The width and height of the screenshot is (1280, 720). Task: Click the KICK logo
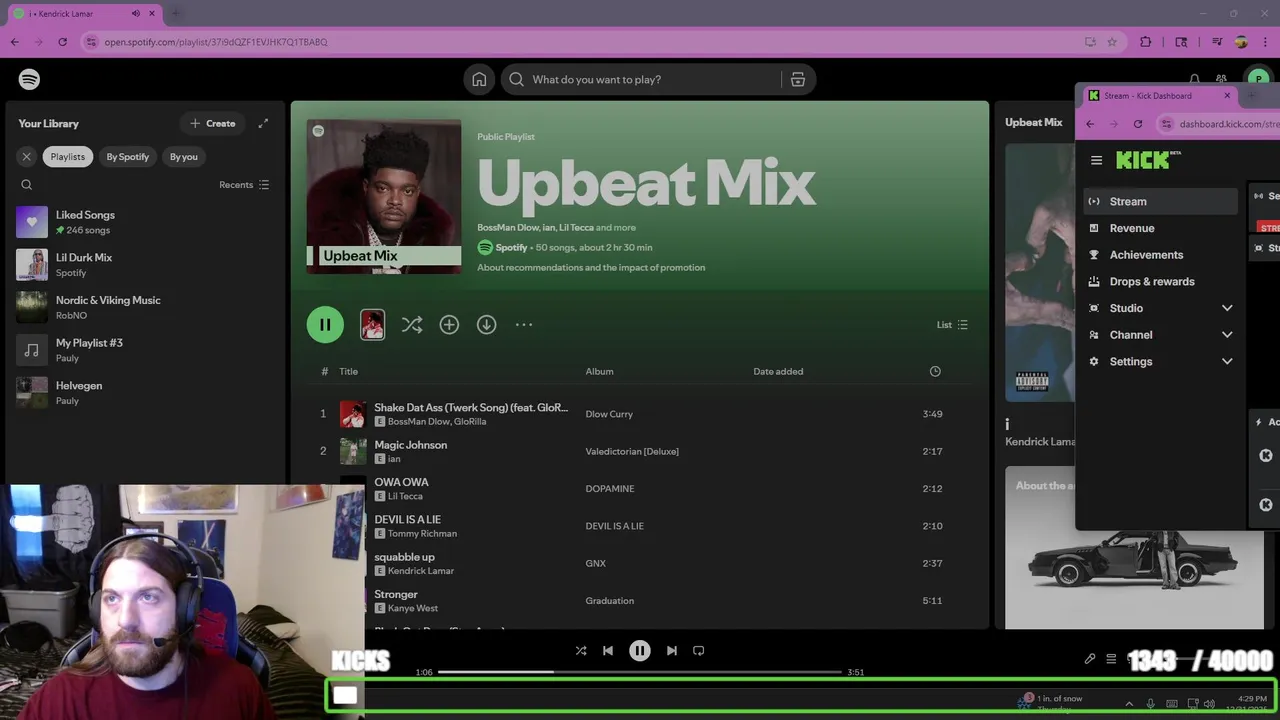tap(1148, 160)
